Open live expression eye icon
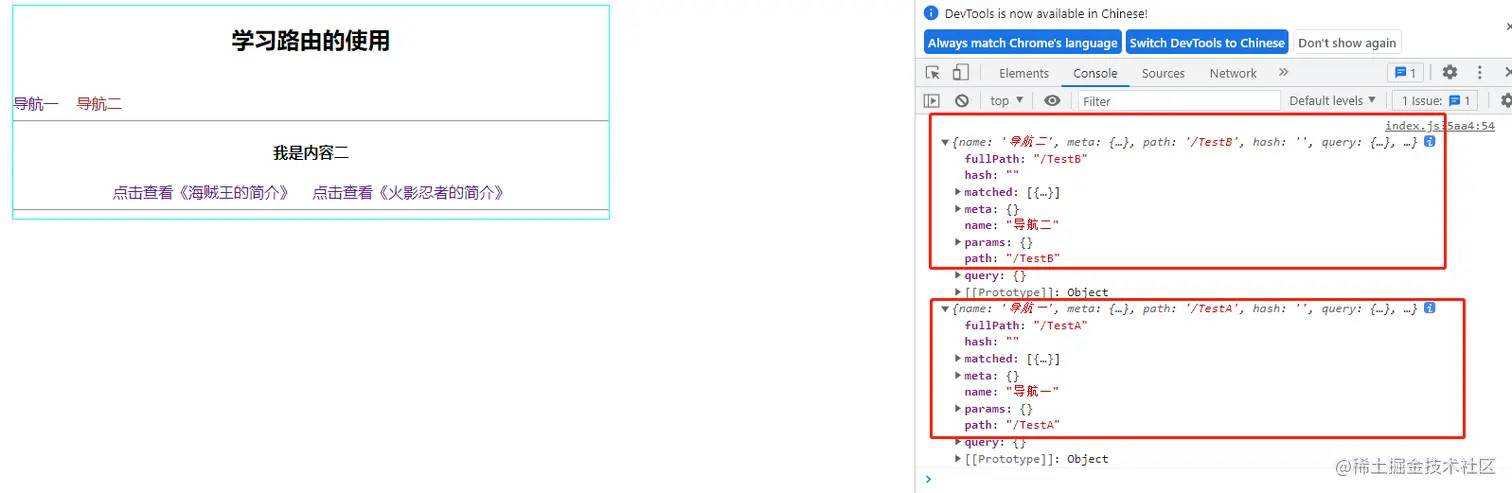 tap(1052, 101)
